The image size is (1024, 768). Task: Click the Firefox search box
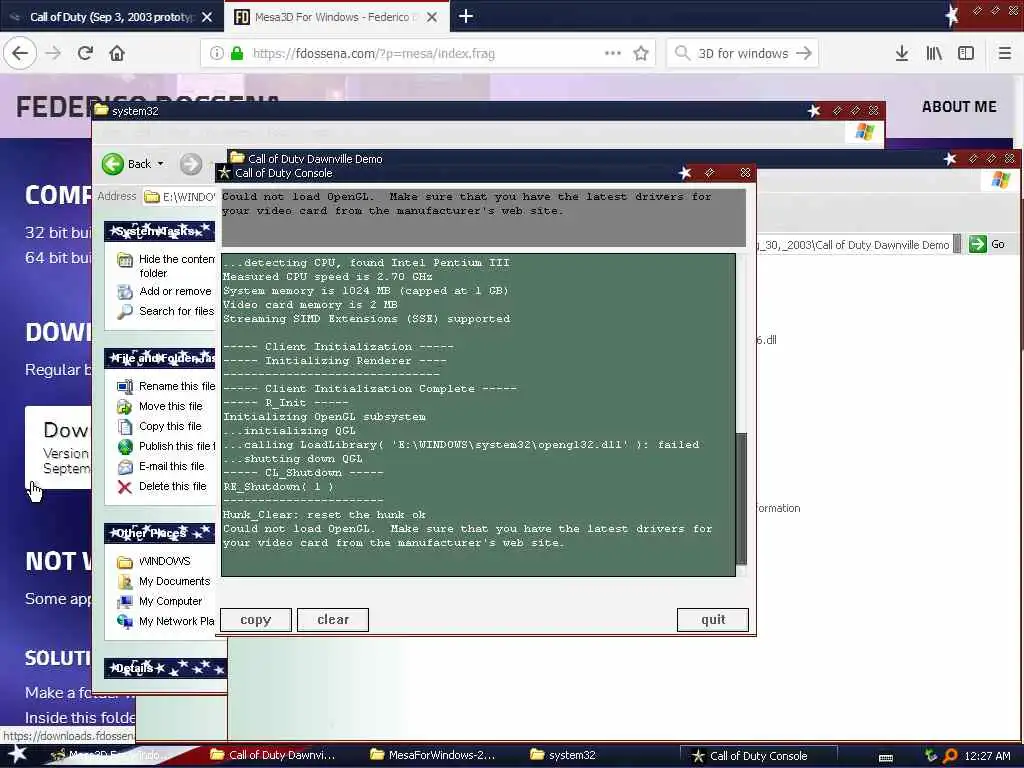(x=743, y=54)
